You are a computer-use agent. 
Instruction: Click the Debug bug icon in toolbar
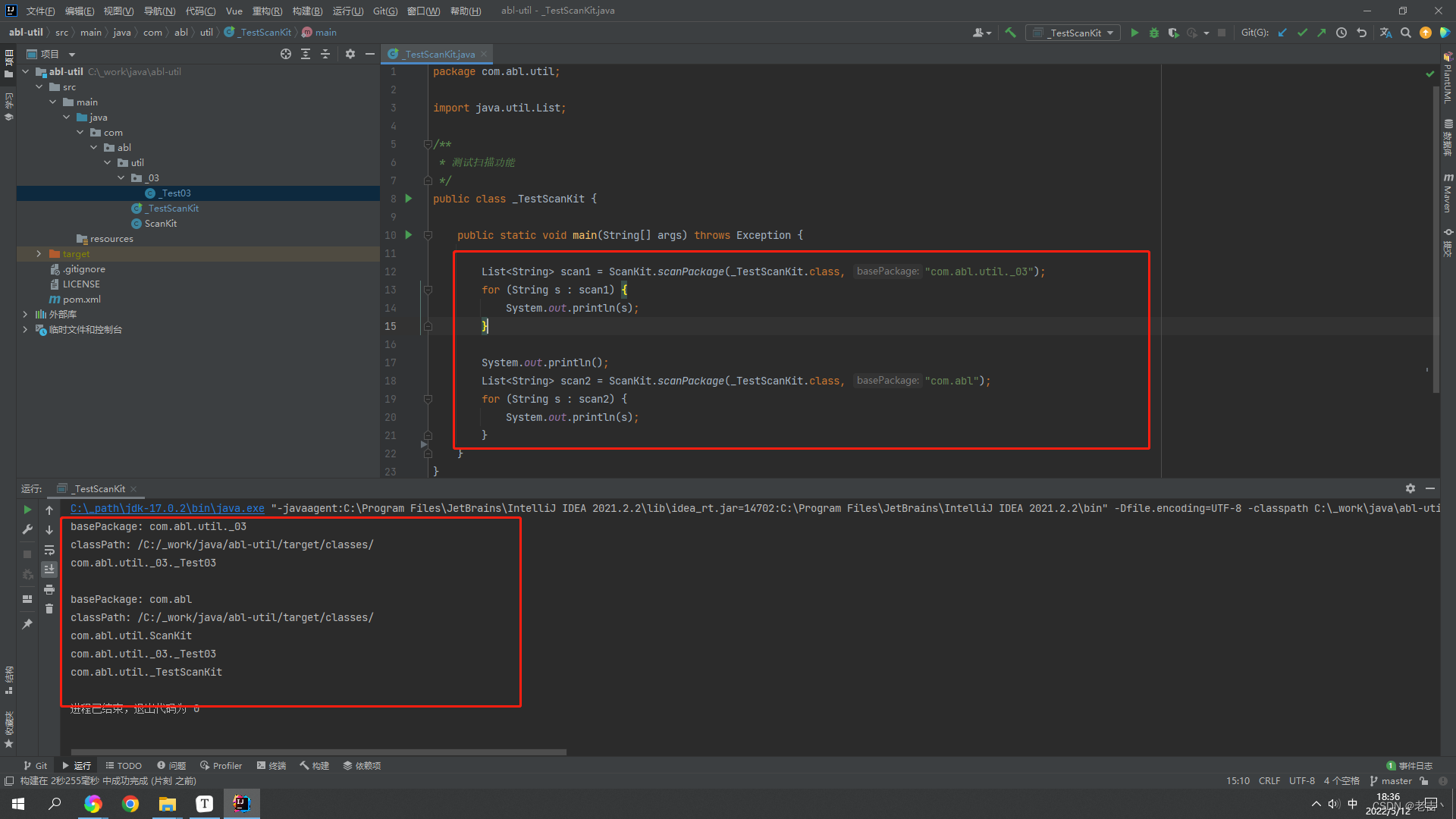pos(1153,33)
